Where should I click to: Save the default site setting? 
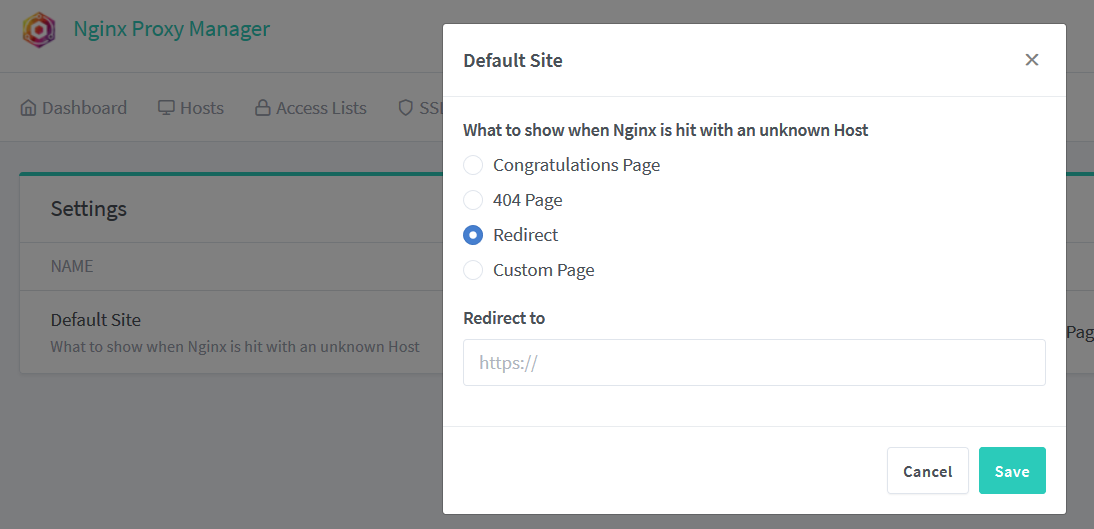point(1012,471)
